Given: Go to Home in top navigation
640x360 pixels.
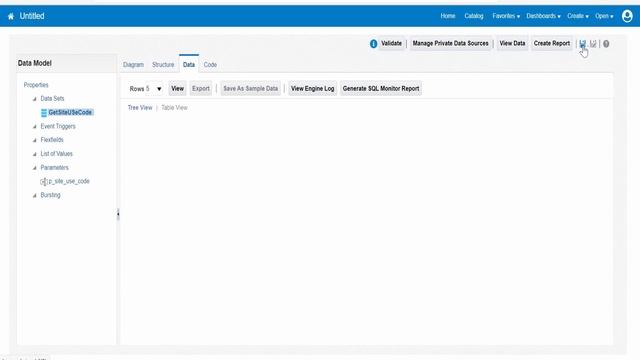Looking at the screenshot, I should coord(448,16).
